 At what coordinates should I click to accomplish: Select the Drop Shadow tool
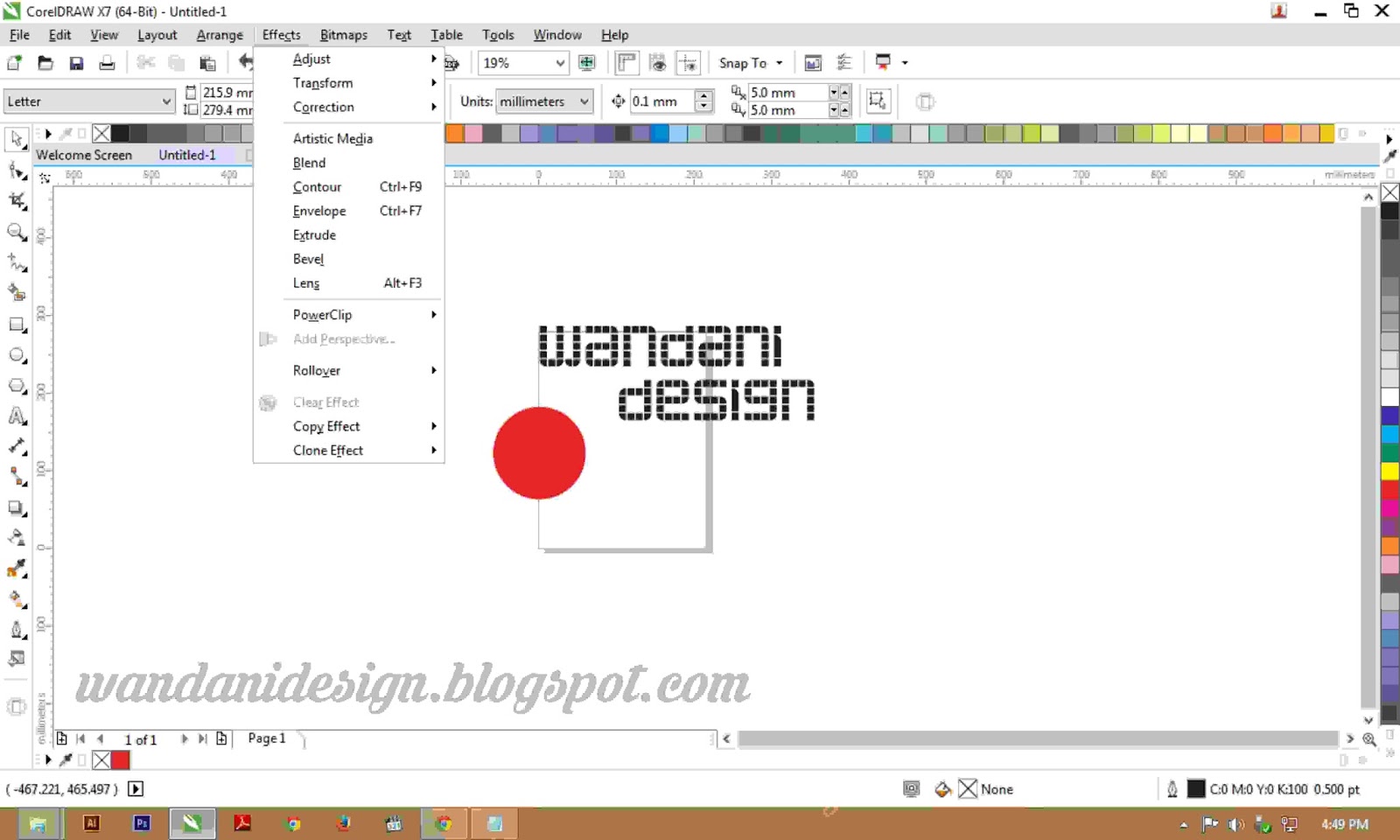click(17, 508)
